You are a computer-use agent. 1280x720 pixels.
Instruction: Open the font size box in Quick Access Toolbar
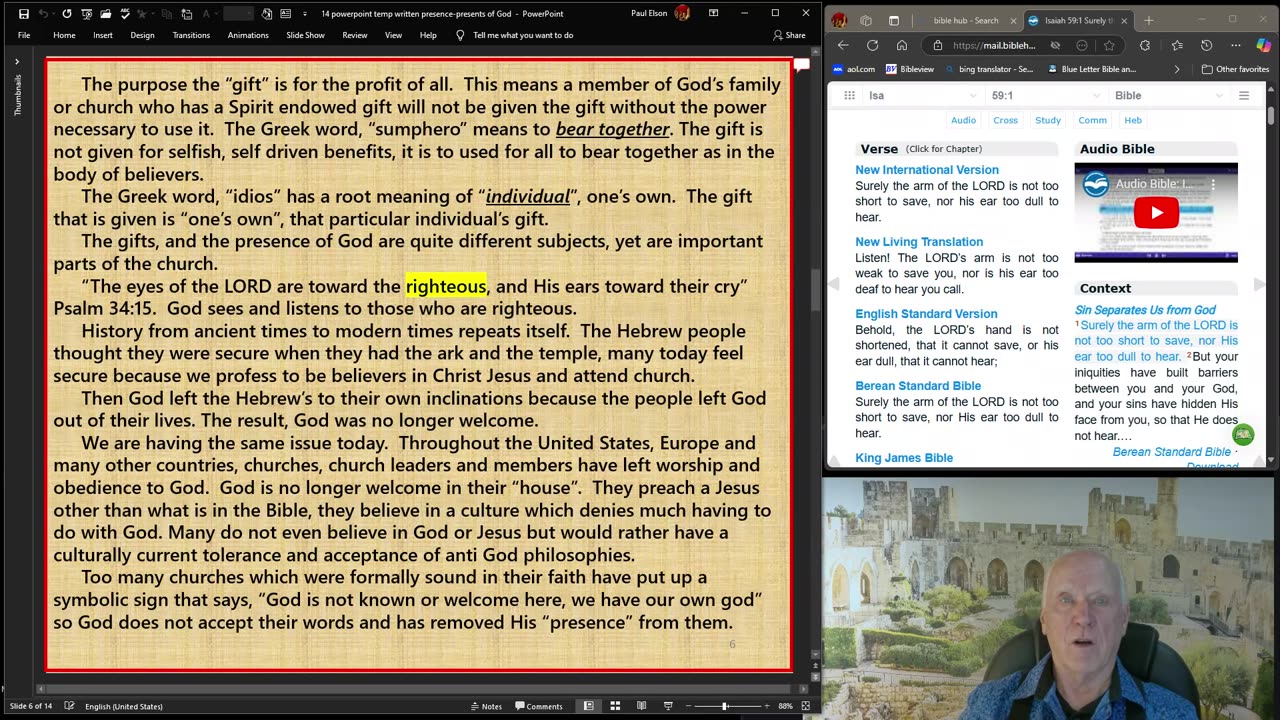[239, 14]
